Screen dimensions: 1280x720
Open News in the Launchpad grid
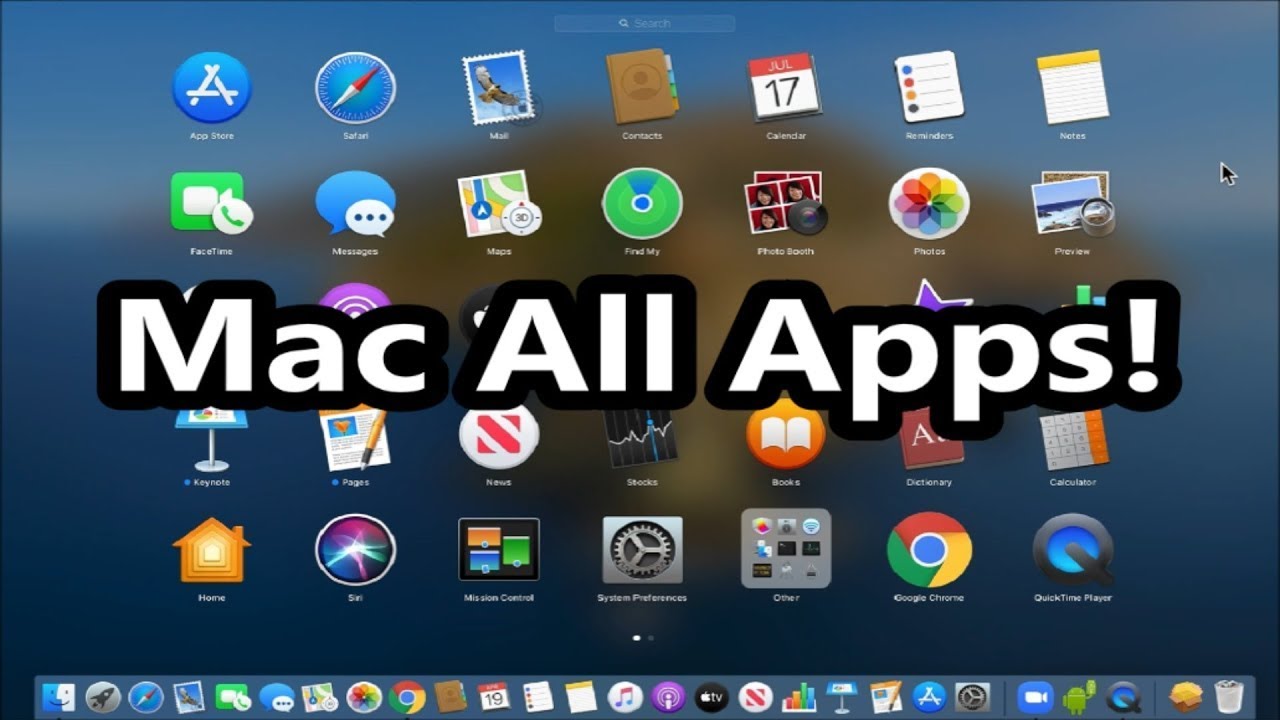pos(499,434)
